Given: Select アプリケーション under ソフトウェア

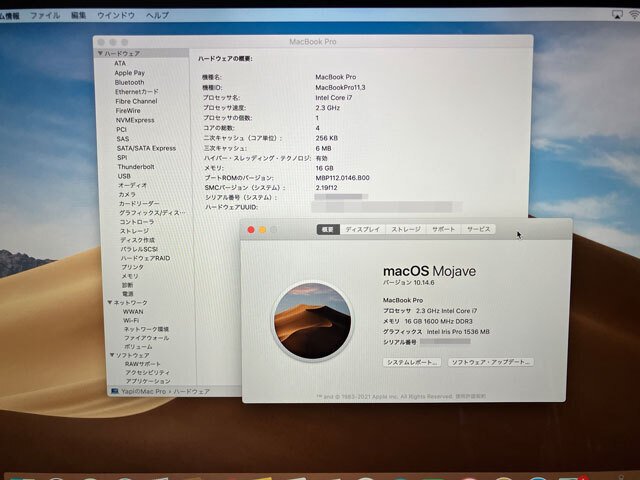Looking at the screenshot, I should point(148,381).
